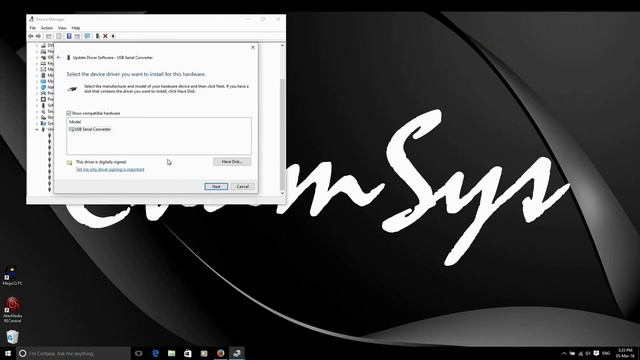Viewport: 640px width, 360px height.
Task: Open the Windows Store from the taskbar
Action: point(187,353)
